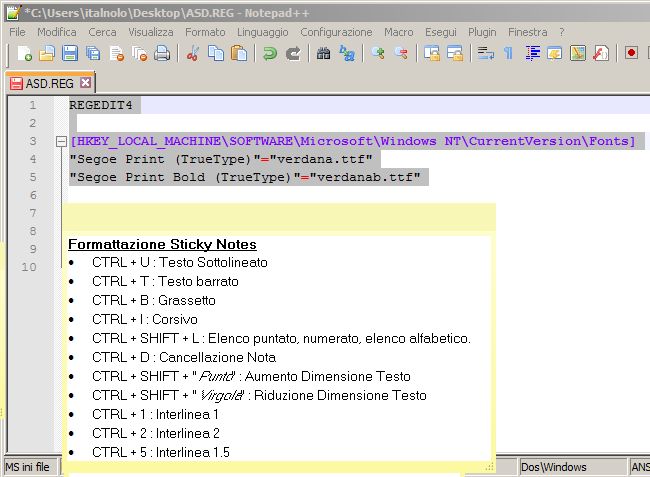Screen dimensions: 650x477
Task: Click the "Segoe Print (TrueType)" line
Action: click(221, 159)
